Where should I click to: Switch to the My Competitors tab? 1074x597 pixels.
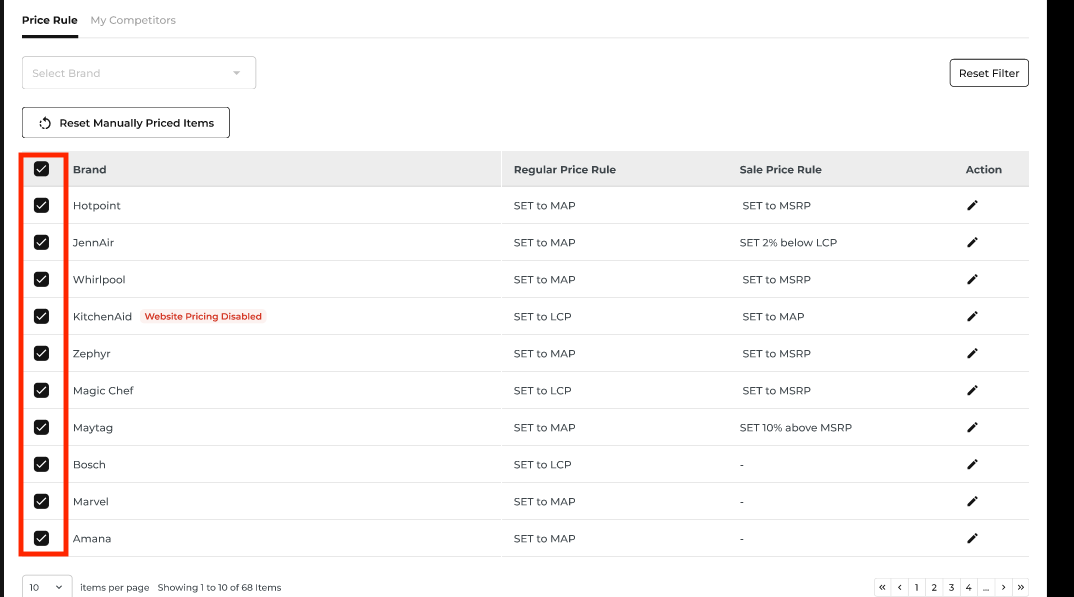tap(133, 21)
